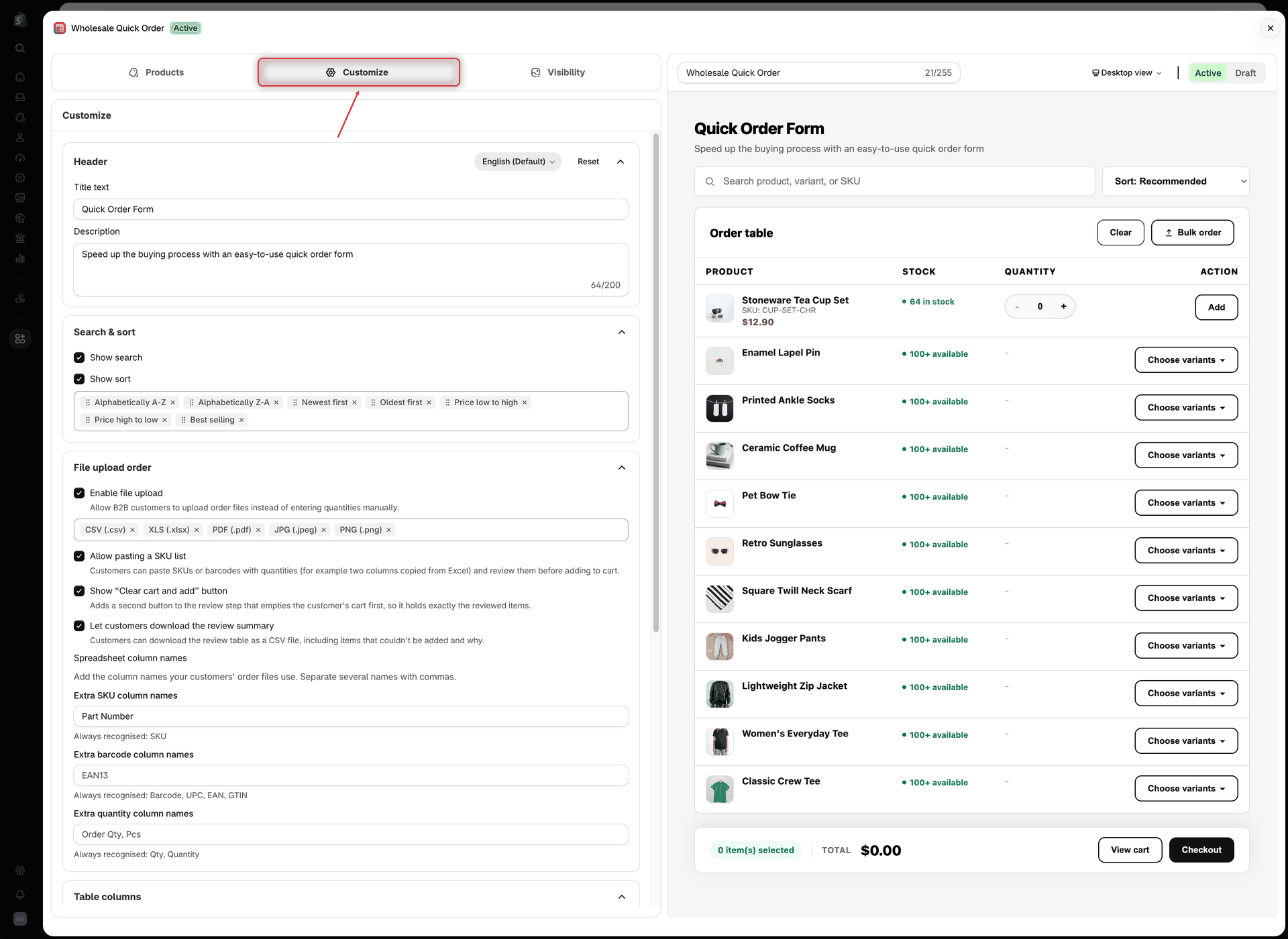Switch to the Visibility tab
The image size is (1288, 939).
click(558, 72)
